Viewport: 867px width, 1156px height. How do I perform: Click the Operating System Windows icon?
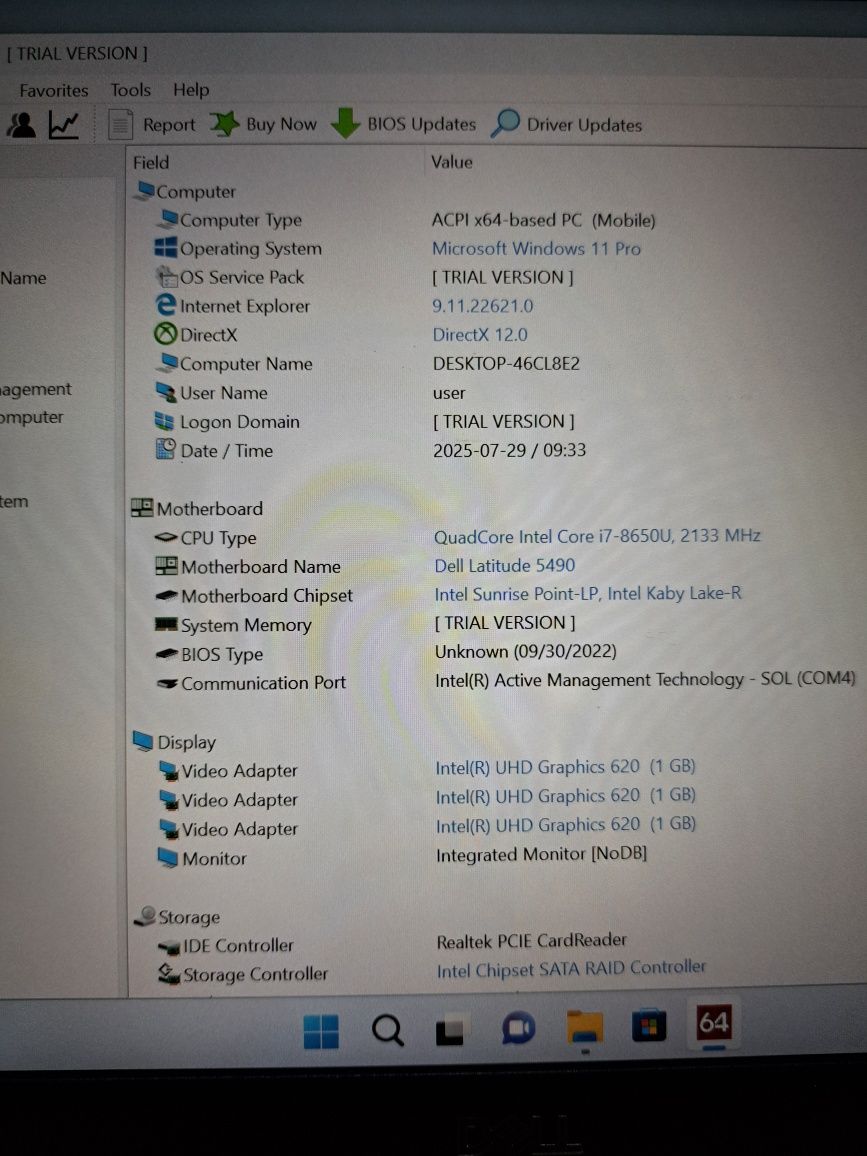[x=166, y=247]
